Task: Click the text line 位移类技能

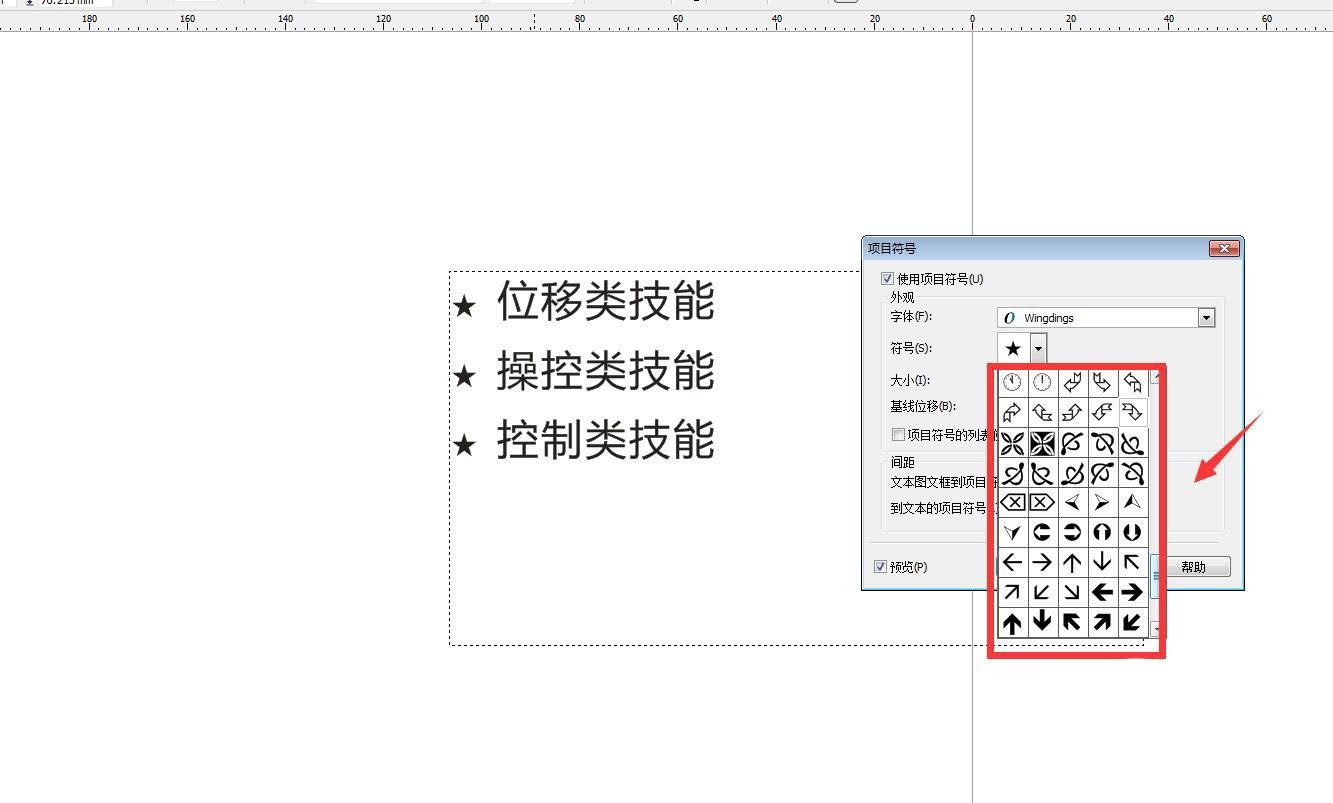Action: [606, 301]
